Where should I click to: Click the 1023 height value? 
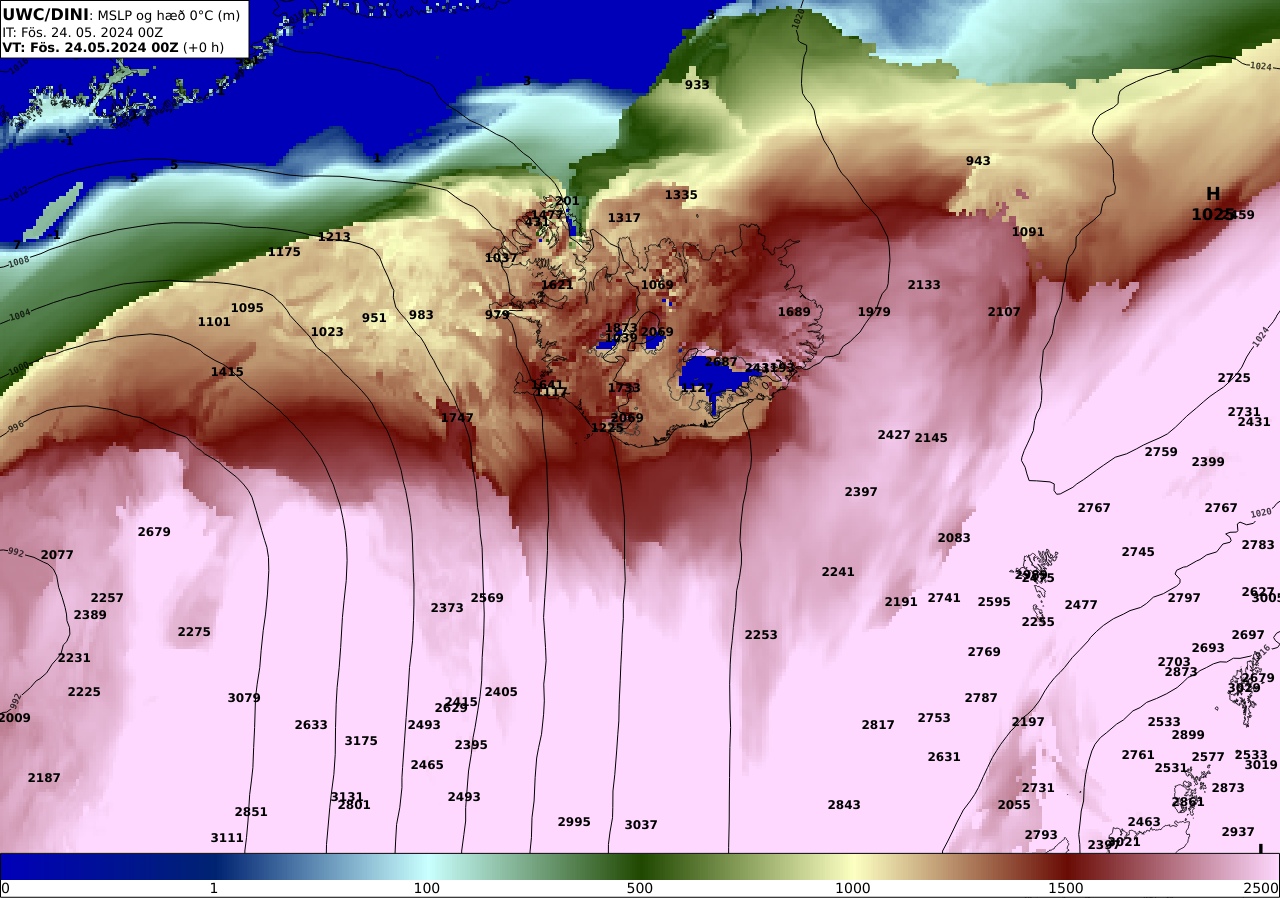point(327,332)
